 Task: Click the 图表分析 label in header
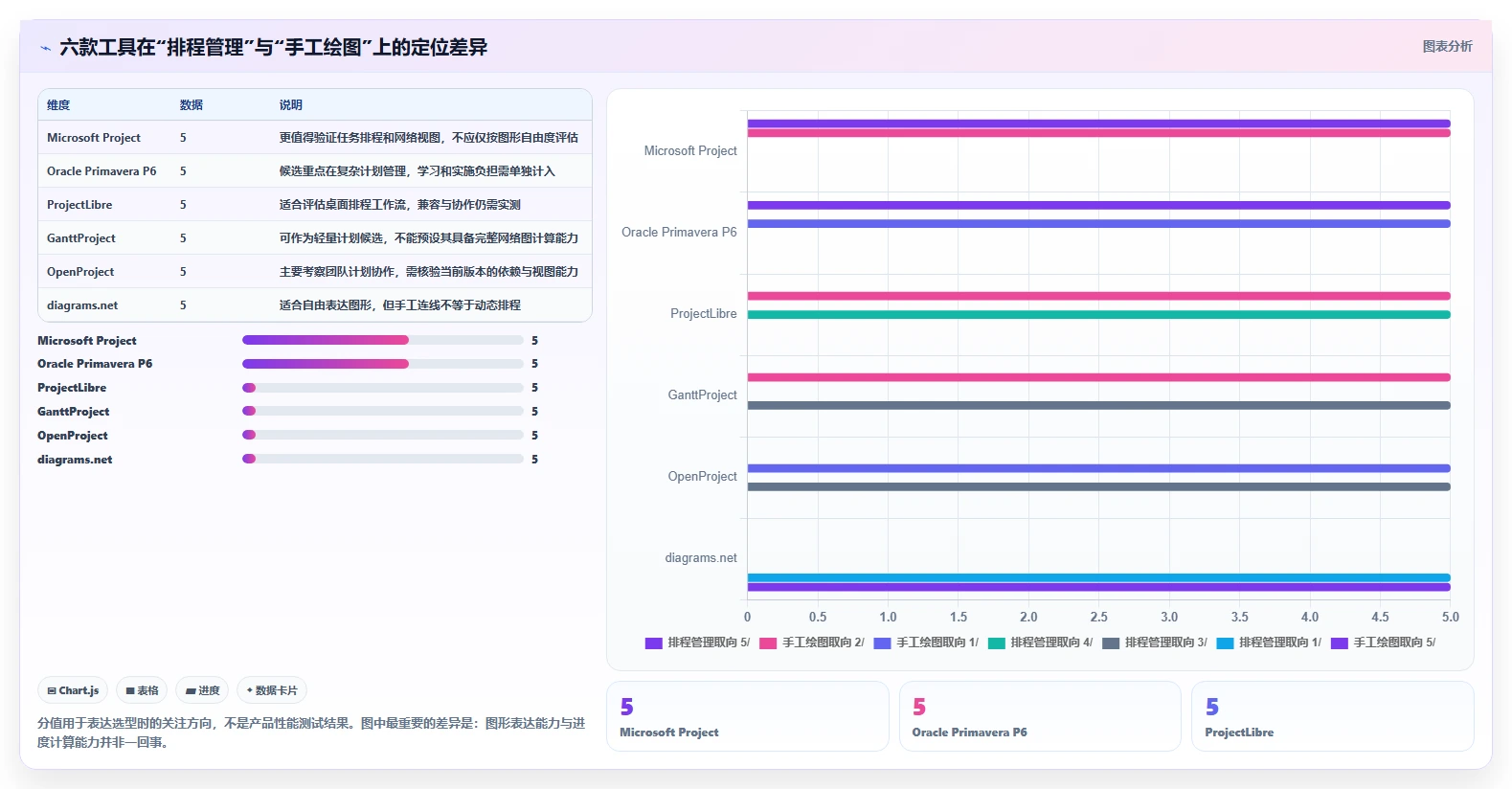pyautogui.click(x=1447, y=46)
